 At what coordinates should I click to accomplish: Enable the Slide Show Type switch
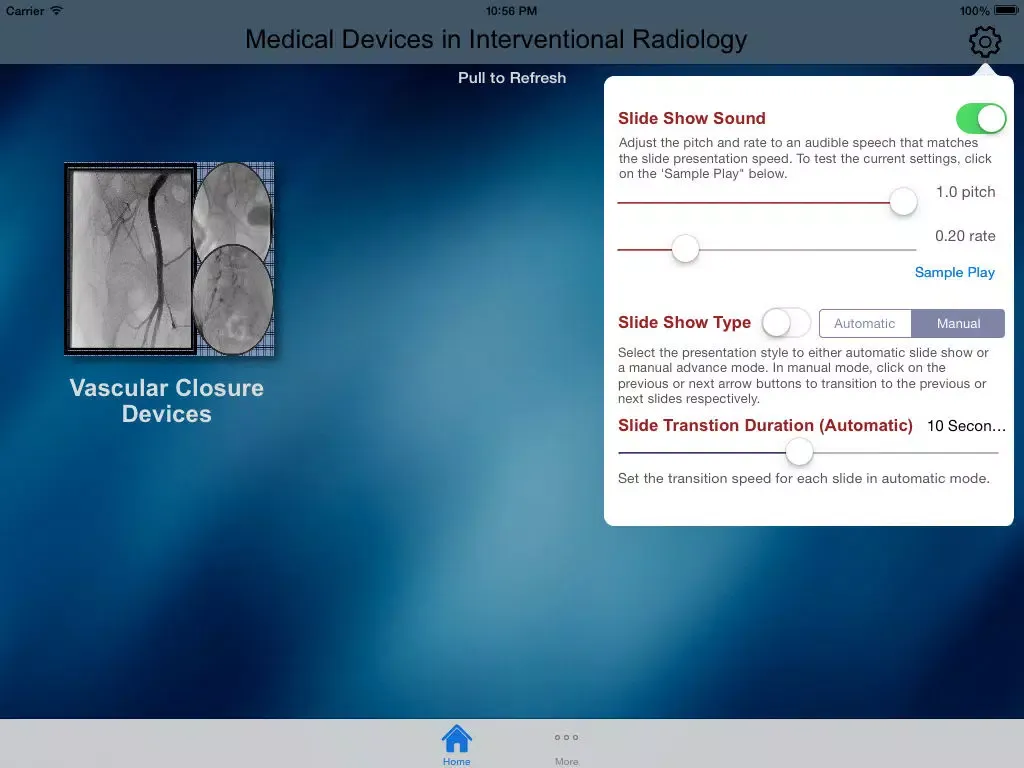pyautogui.click(x=786, y=323)
